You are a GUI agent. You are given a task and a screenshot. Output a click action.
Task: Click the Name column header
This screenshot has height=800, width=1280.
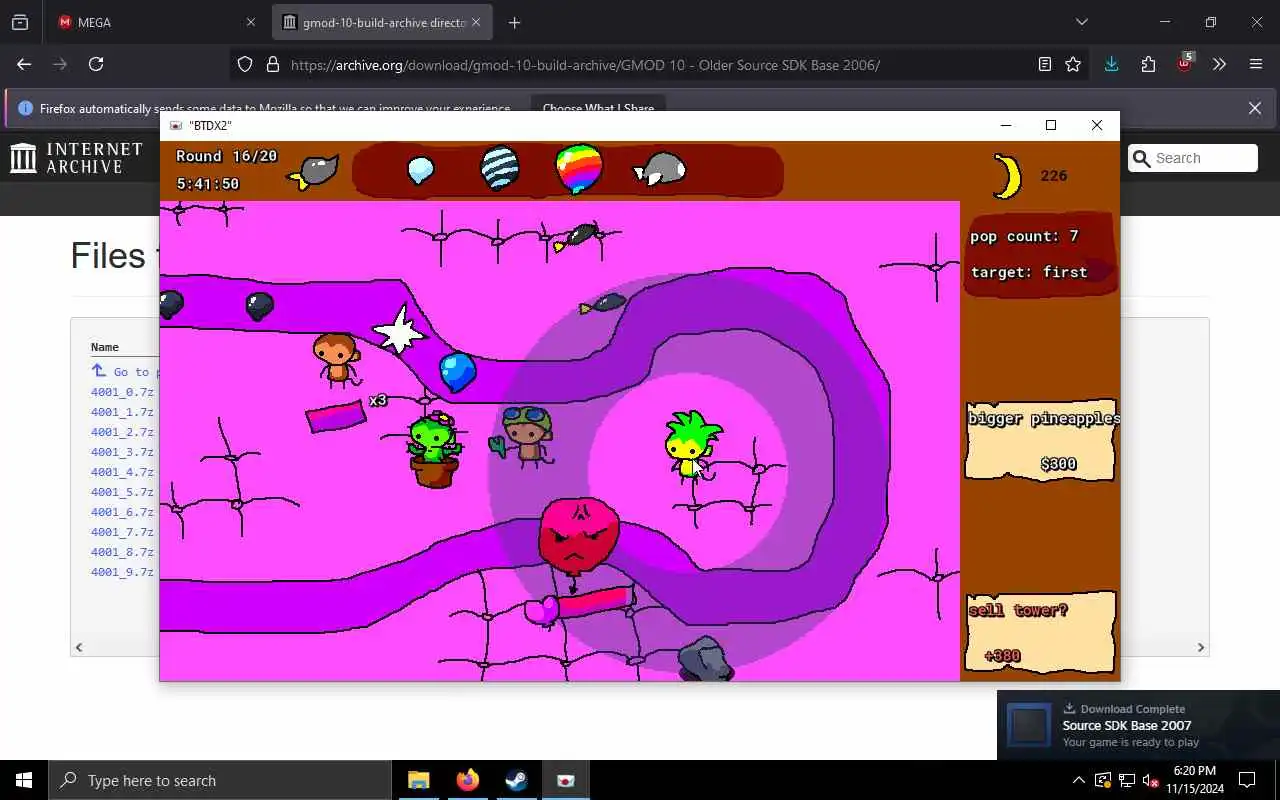pos(105,347)
